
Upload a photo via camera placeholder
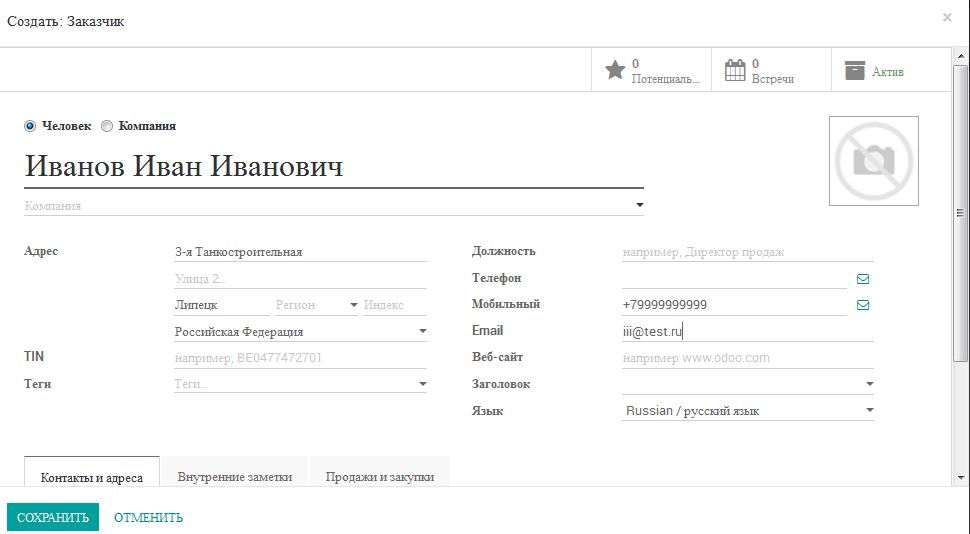873,161
